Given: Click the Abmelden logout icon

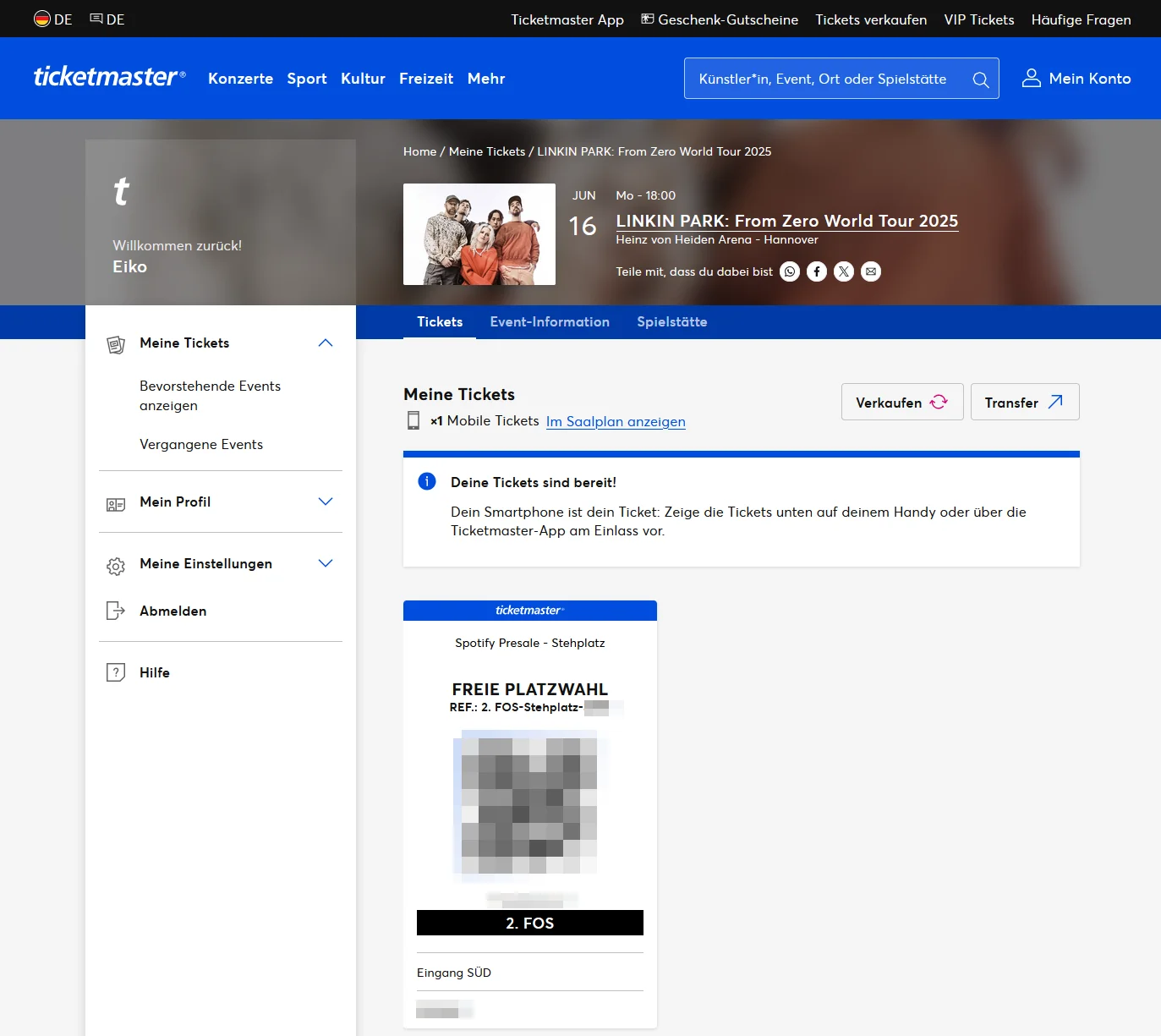Looking at the screenshot, I should click(x=116, y=611).
